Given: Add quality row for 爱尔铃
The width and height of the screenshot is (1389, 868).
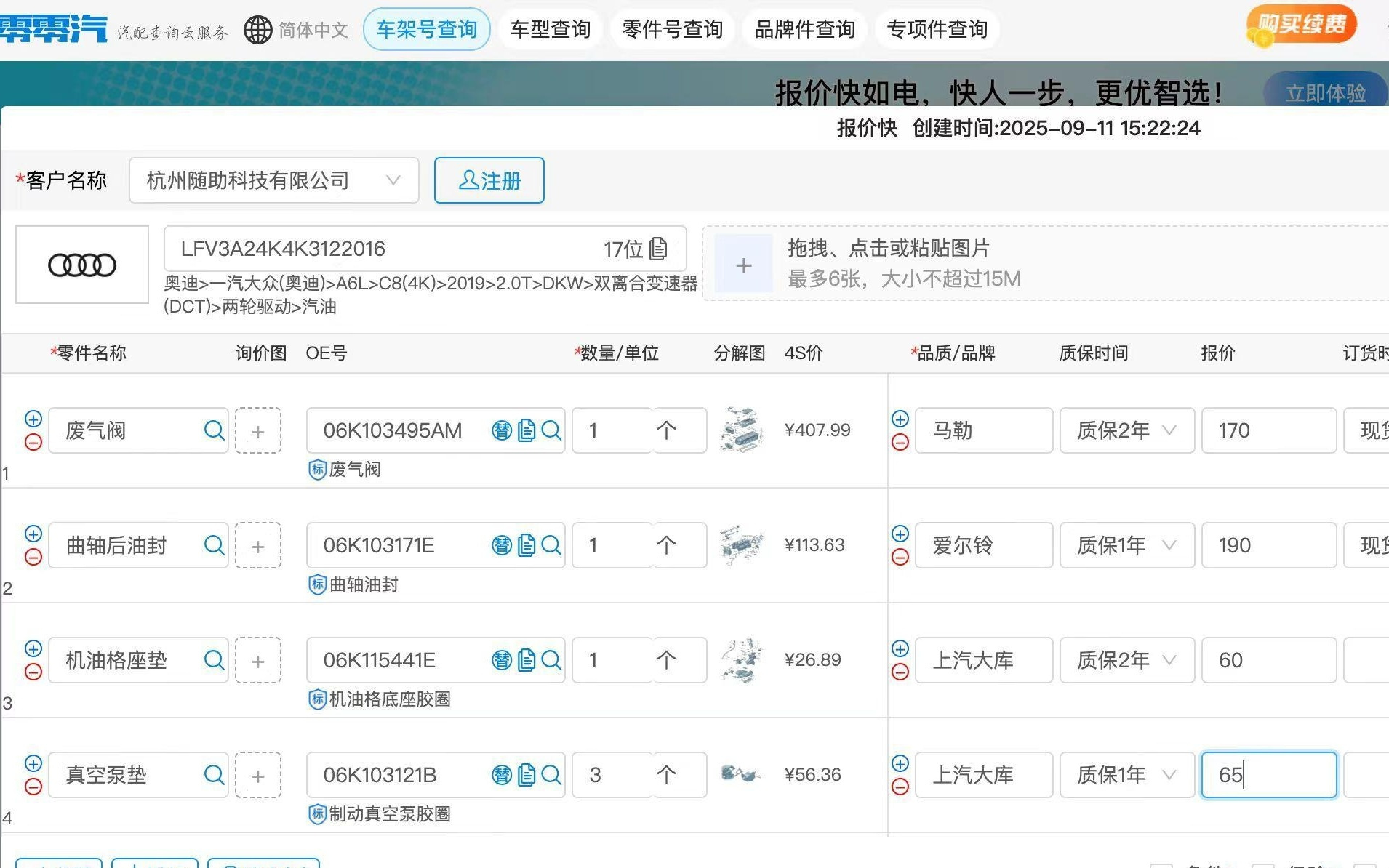Looking at the screenshot, I should click(900, 534).
